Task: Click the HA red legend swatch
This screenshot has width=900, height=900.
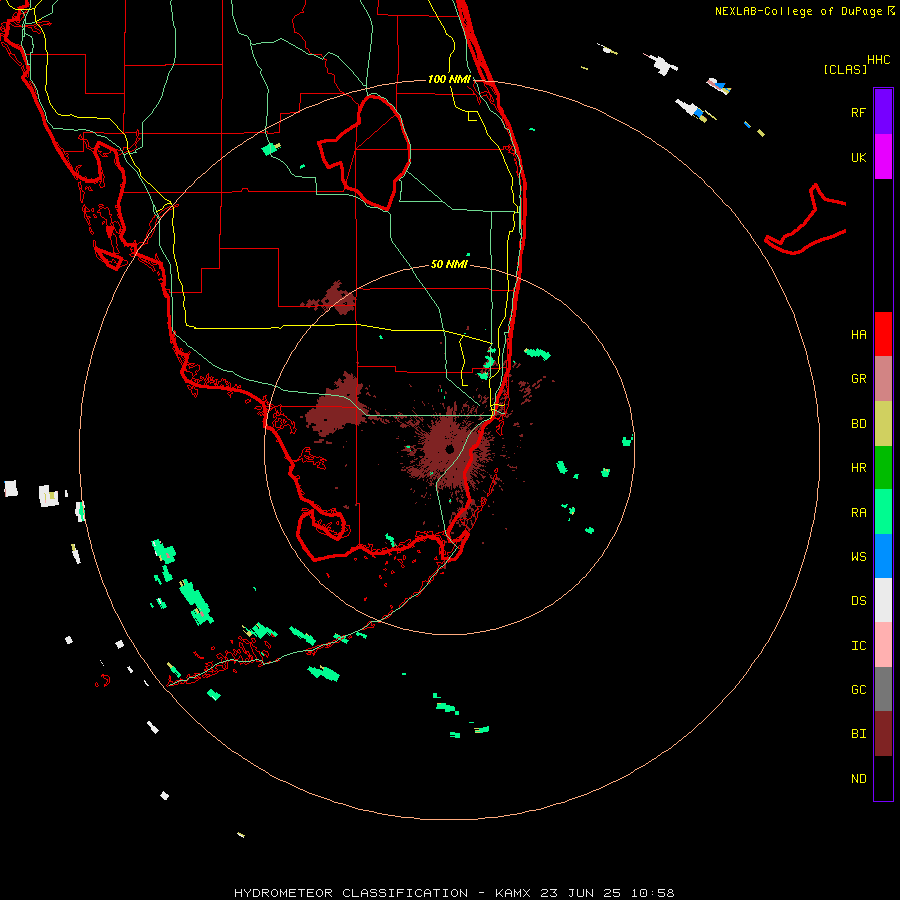Action: (x=883, y=334)
